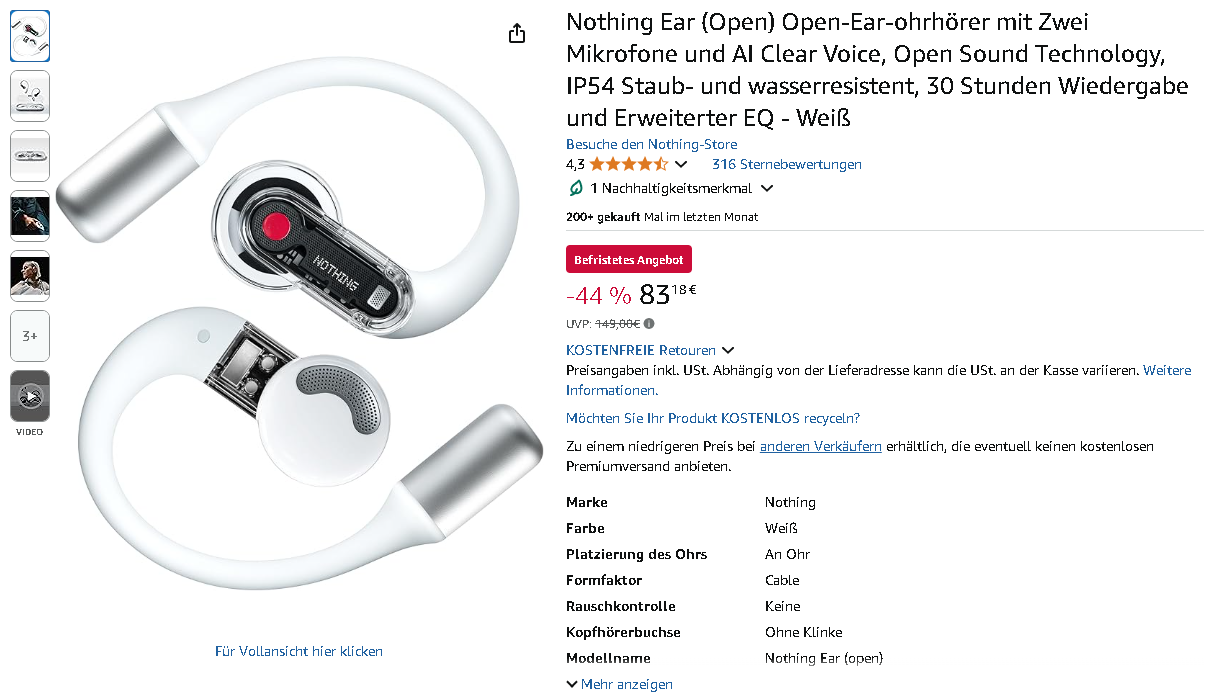1208x696 pixels.
Task: Open the 3+ more images thumbnail
Action: [x=30, y=336]
